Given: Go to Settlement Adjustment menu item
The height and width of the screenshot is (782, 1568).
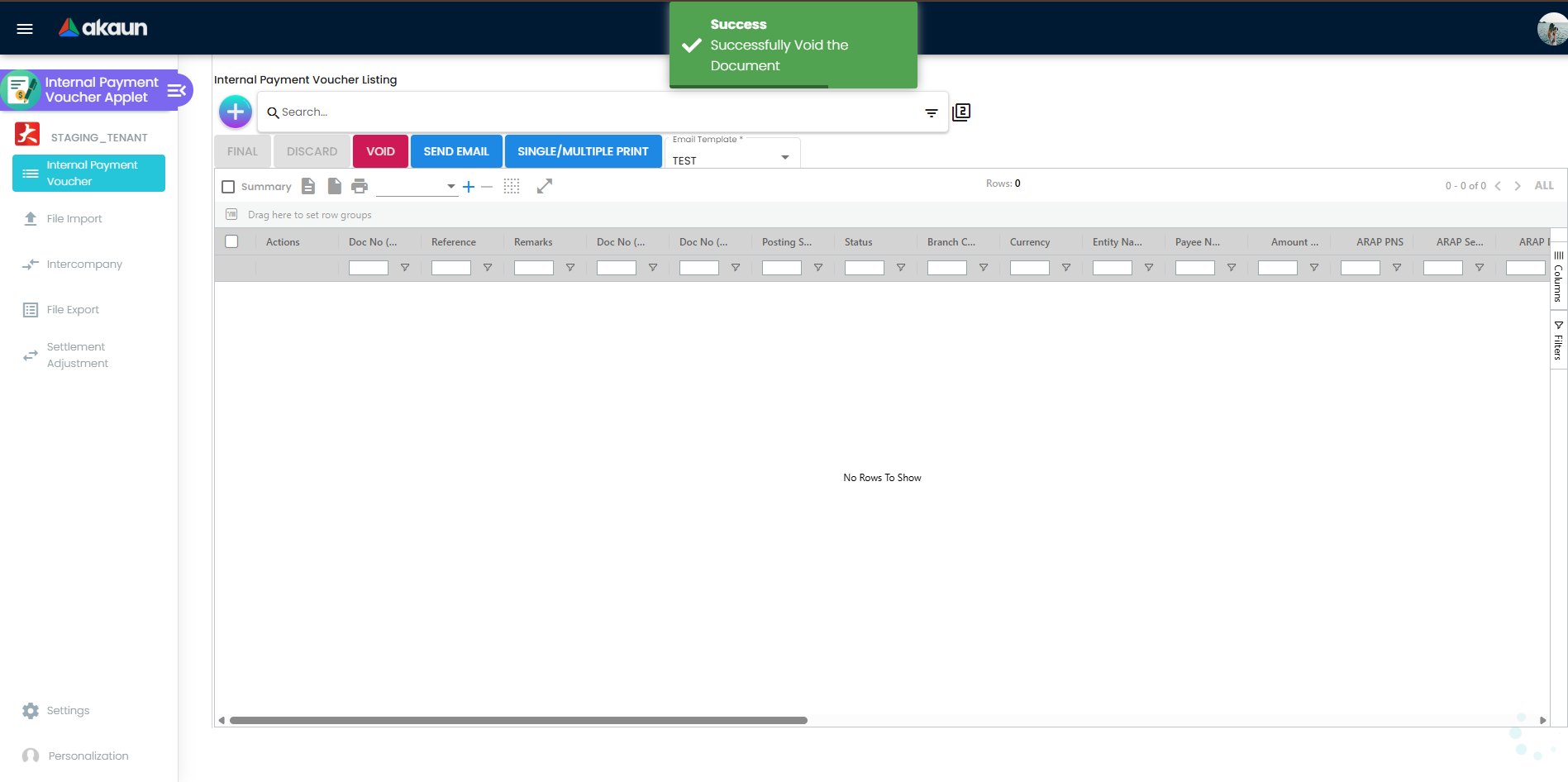Looking at the screenshot, I should pyautogui.click(x=78, y=355).
